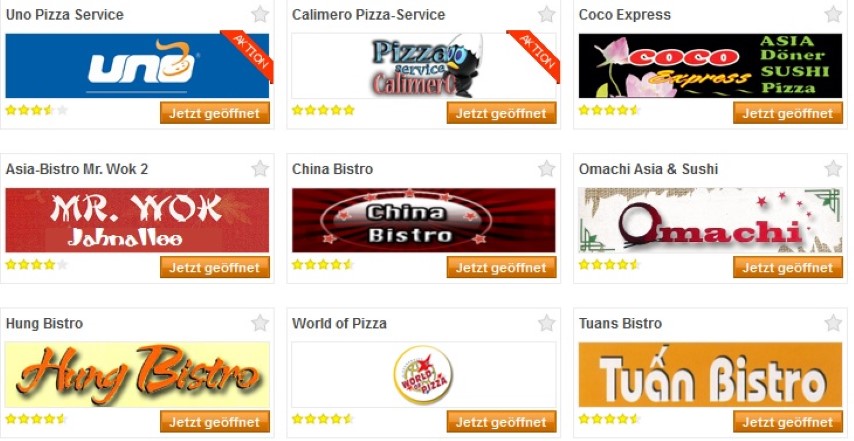This screenshot has height=441, width=854.
Task: Favorite Uno Pizza Service with star icon
Action: click(260, 14)
